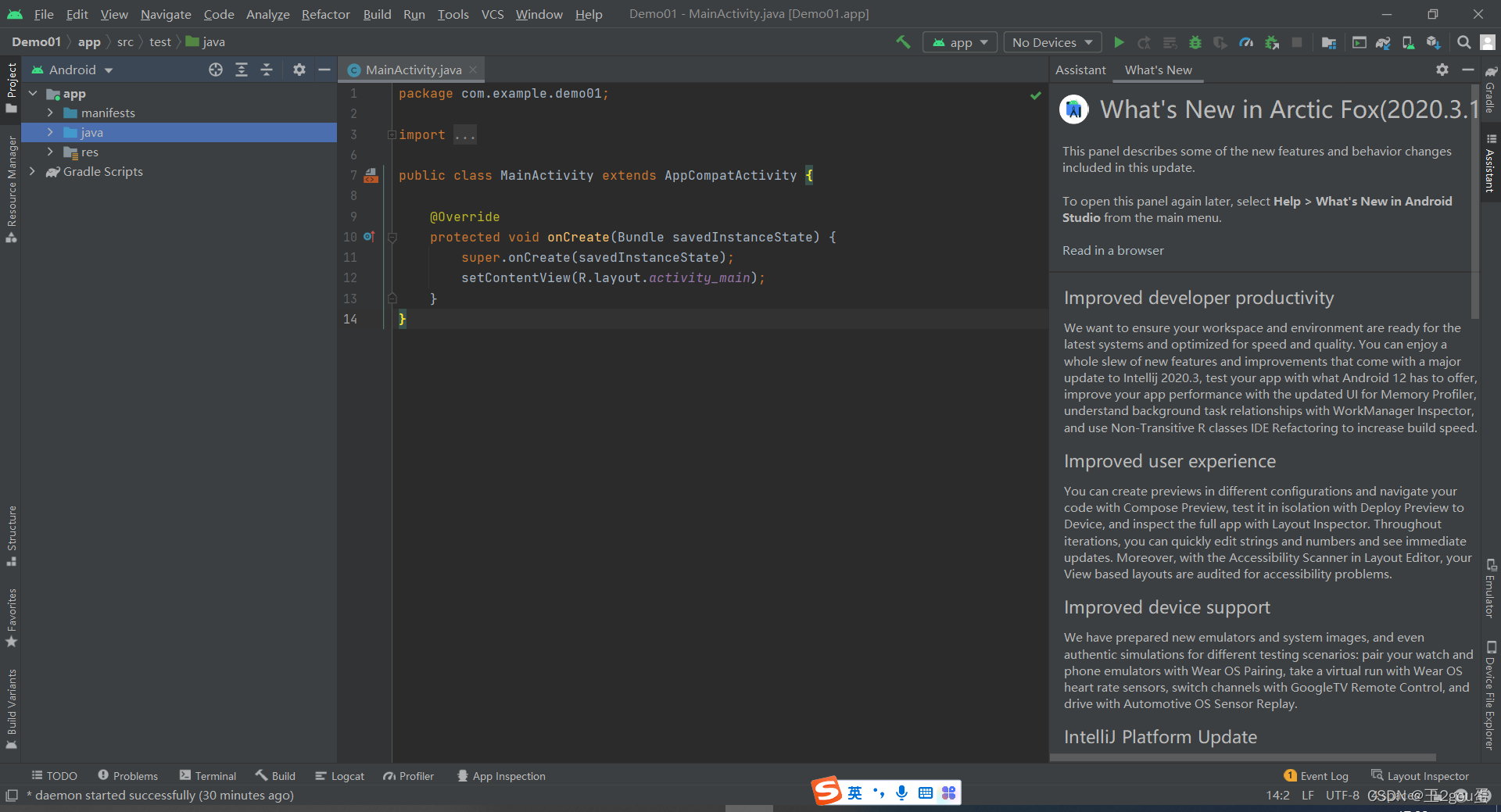Open the app run configuration dropdown
Screen dimensions: 1501x812
pos(960,42)
